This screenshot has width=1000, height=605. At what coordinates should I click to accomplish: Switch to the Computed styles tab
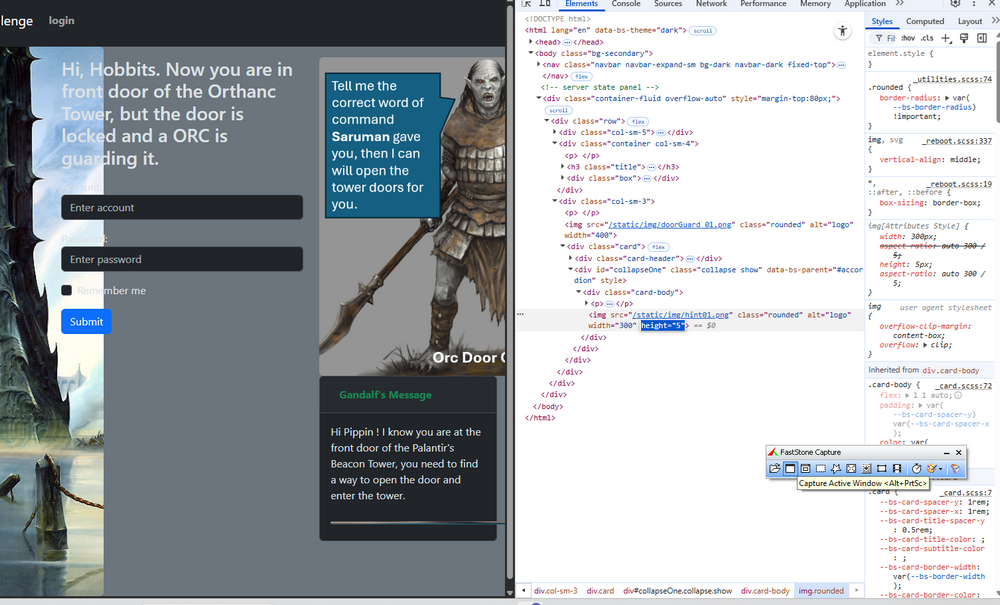point(925,21)
